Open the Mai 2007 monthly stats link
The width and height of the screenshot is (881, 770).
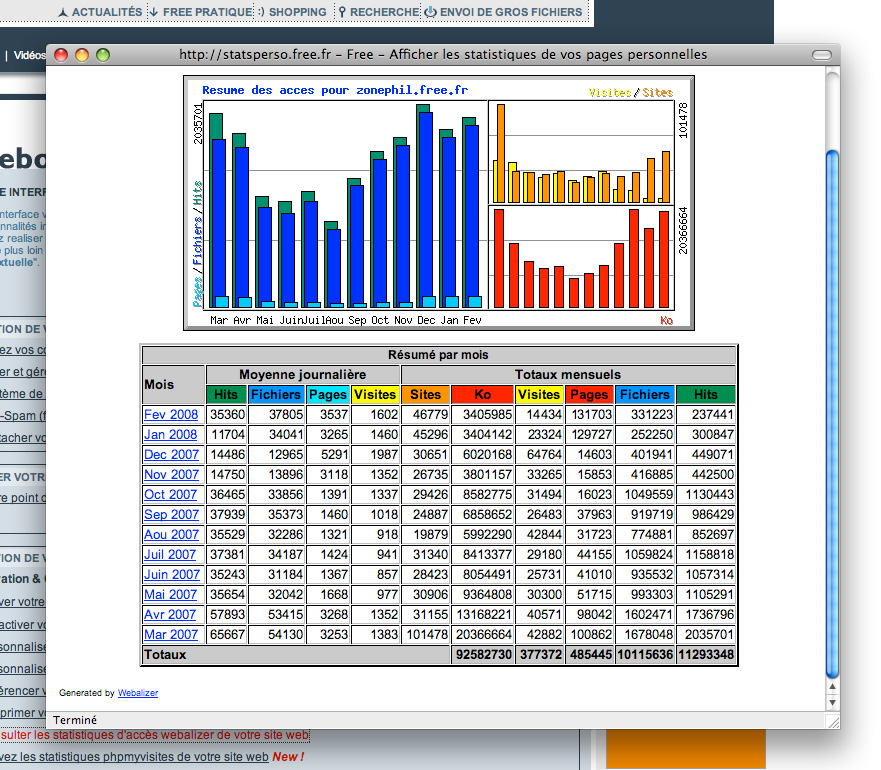(x=170, y=595)
